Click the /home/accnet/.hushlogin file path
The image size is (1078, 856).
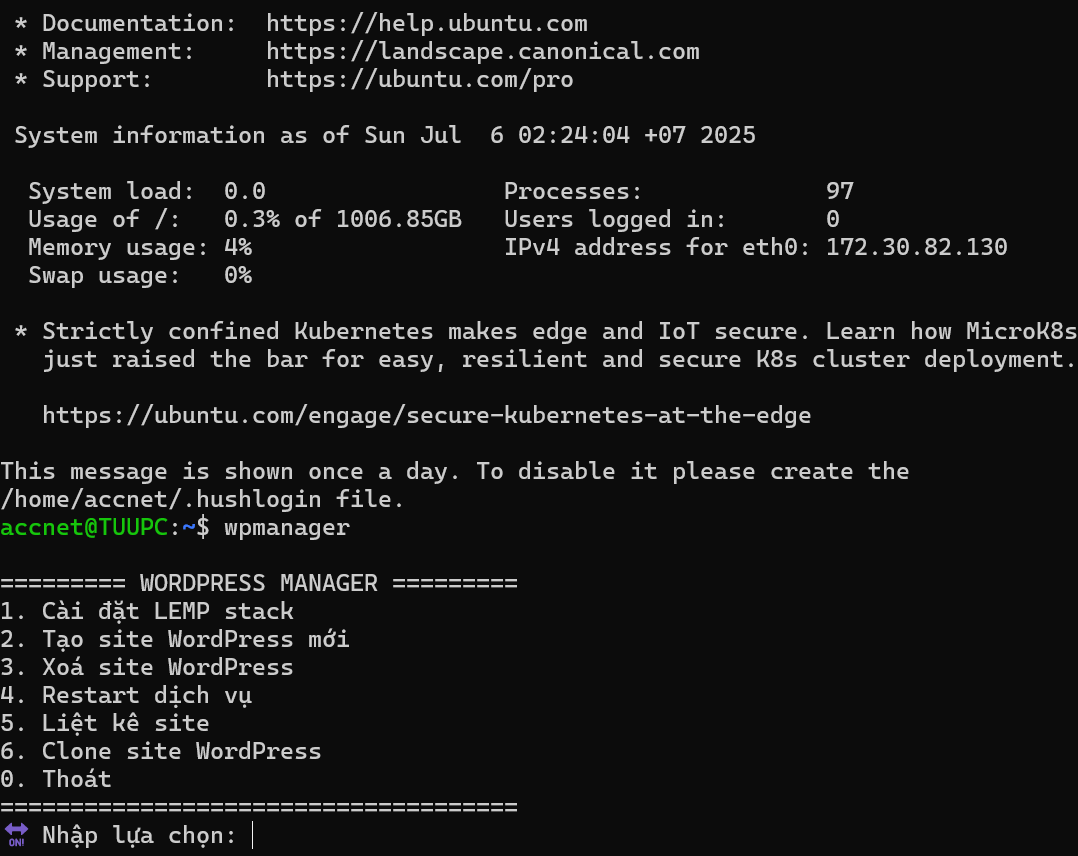click(161, 499)
